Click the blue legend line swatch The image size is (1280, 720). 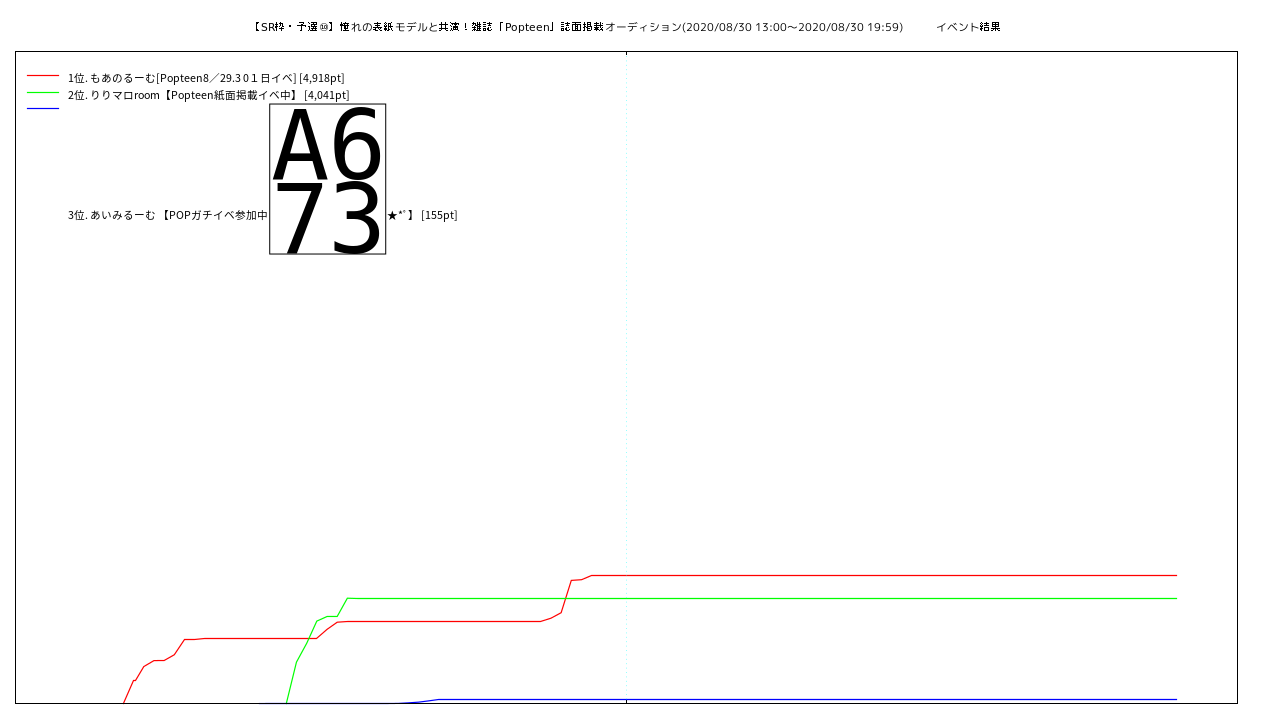click(43, 108)
